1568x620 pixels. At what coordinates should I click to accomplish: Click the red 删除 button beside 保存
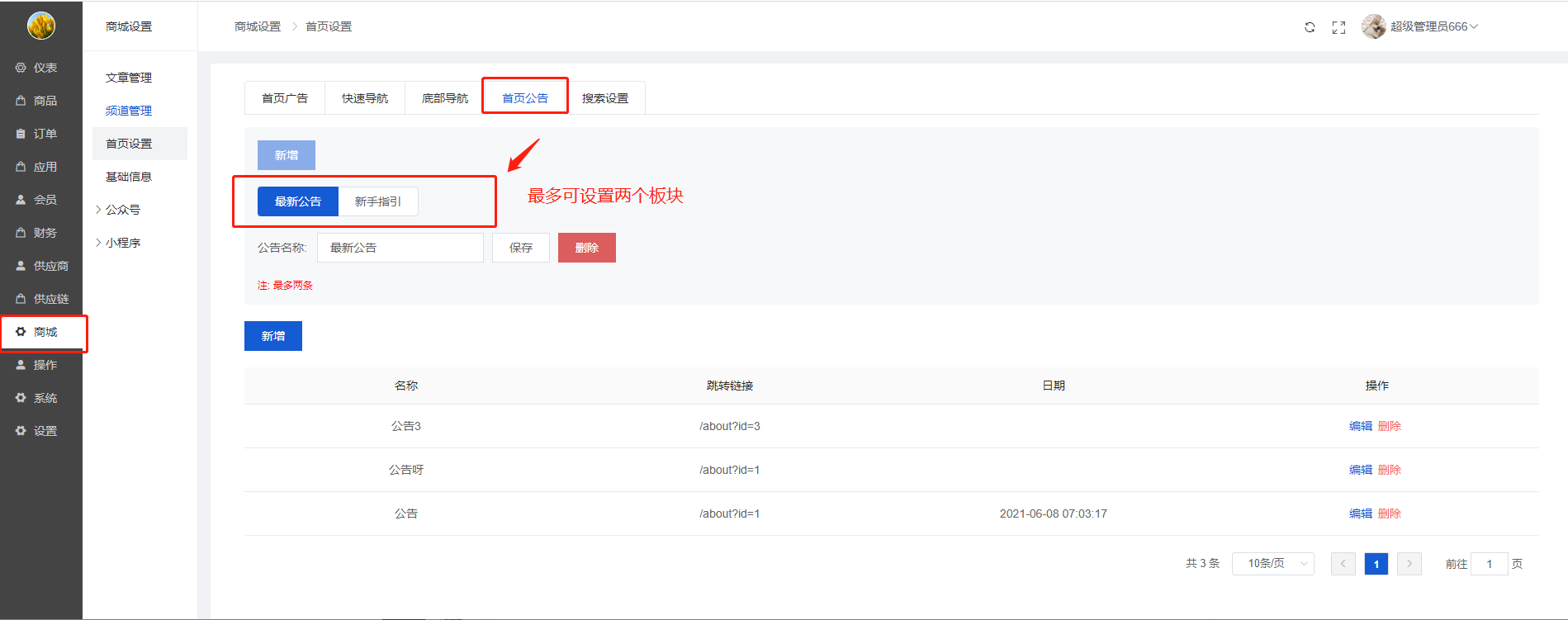586,248
